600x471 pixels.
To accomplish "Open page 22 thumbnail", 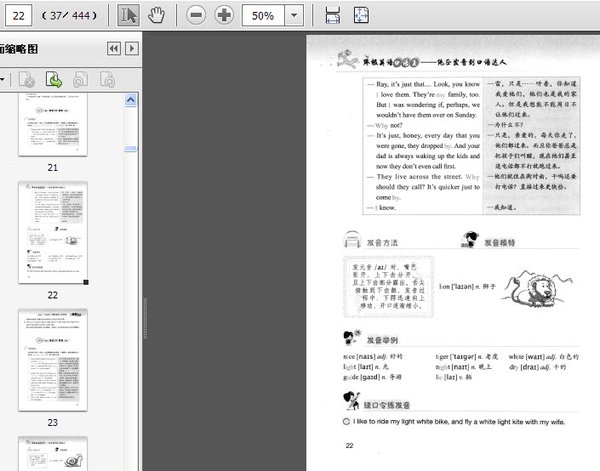I will tap(53, 233).
